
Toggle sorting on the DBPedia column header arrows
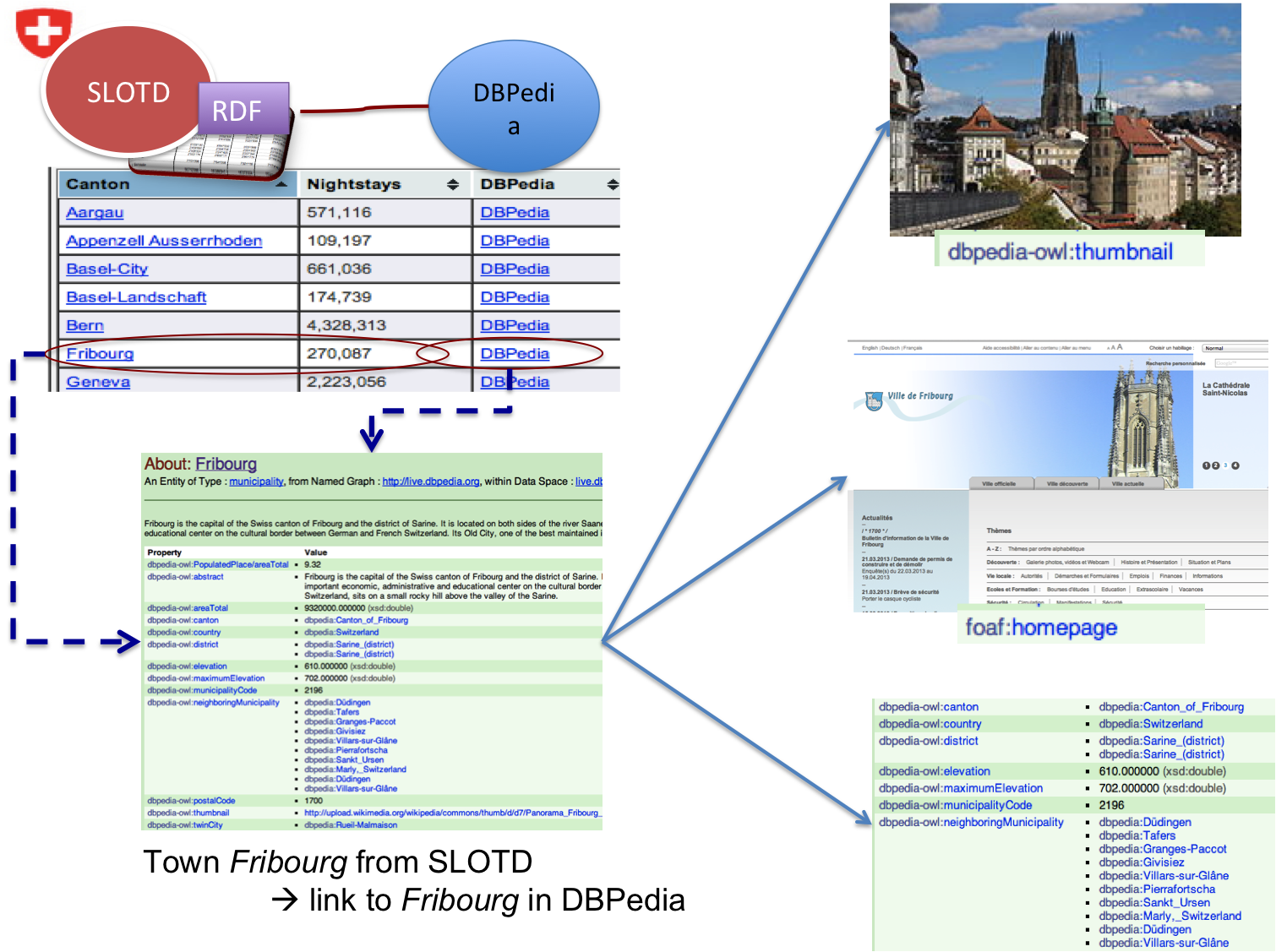coord(613,184)
